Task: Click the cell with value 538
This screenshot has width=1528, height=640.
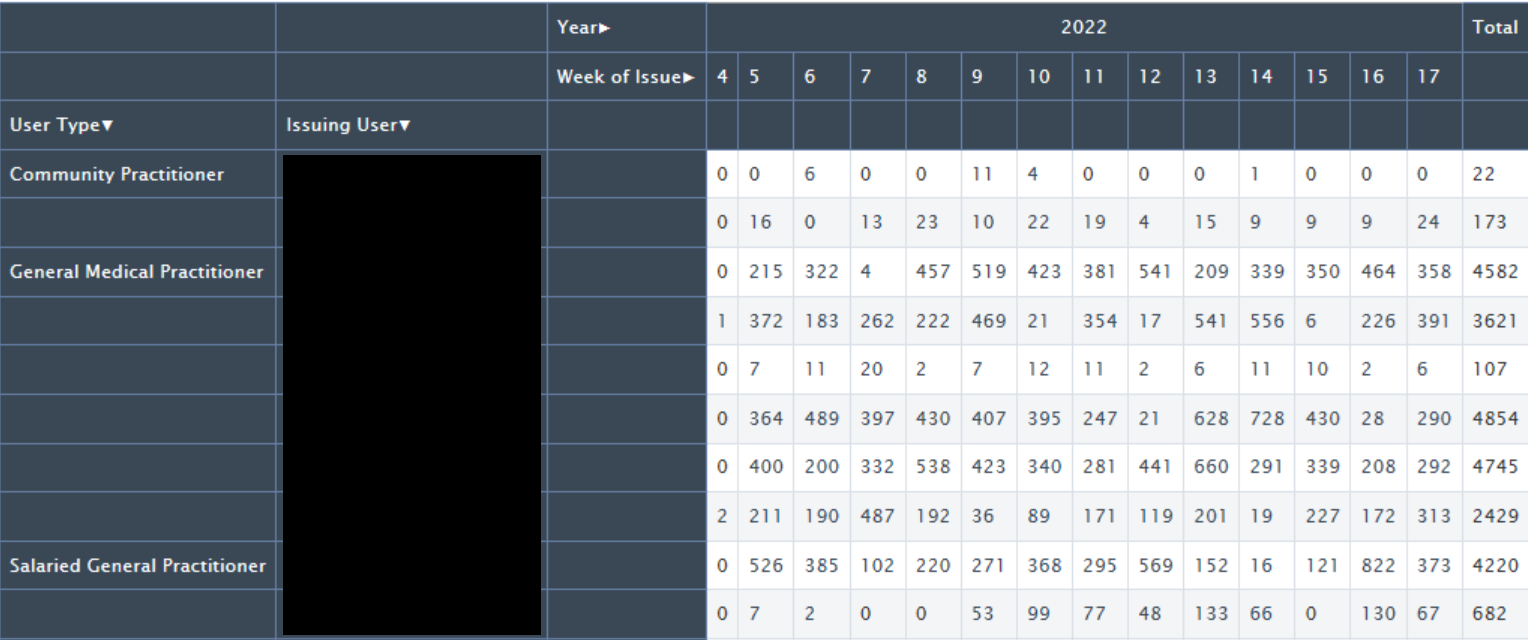Action: tap(934, 467)
